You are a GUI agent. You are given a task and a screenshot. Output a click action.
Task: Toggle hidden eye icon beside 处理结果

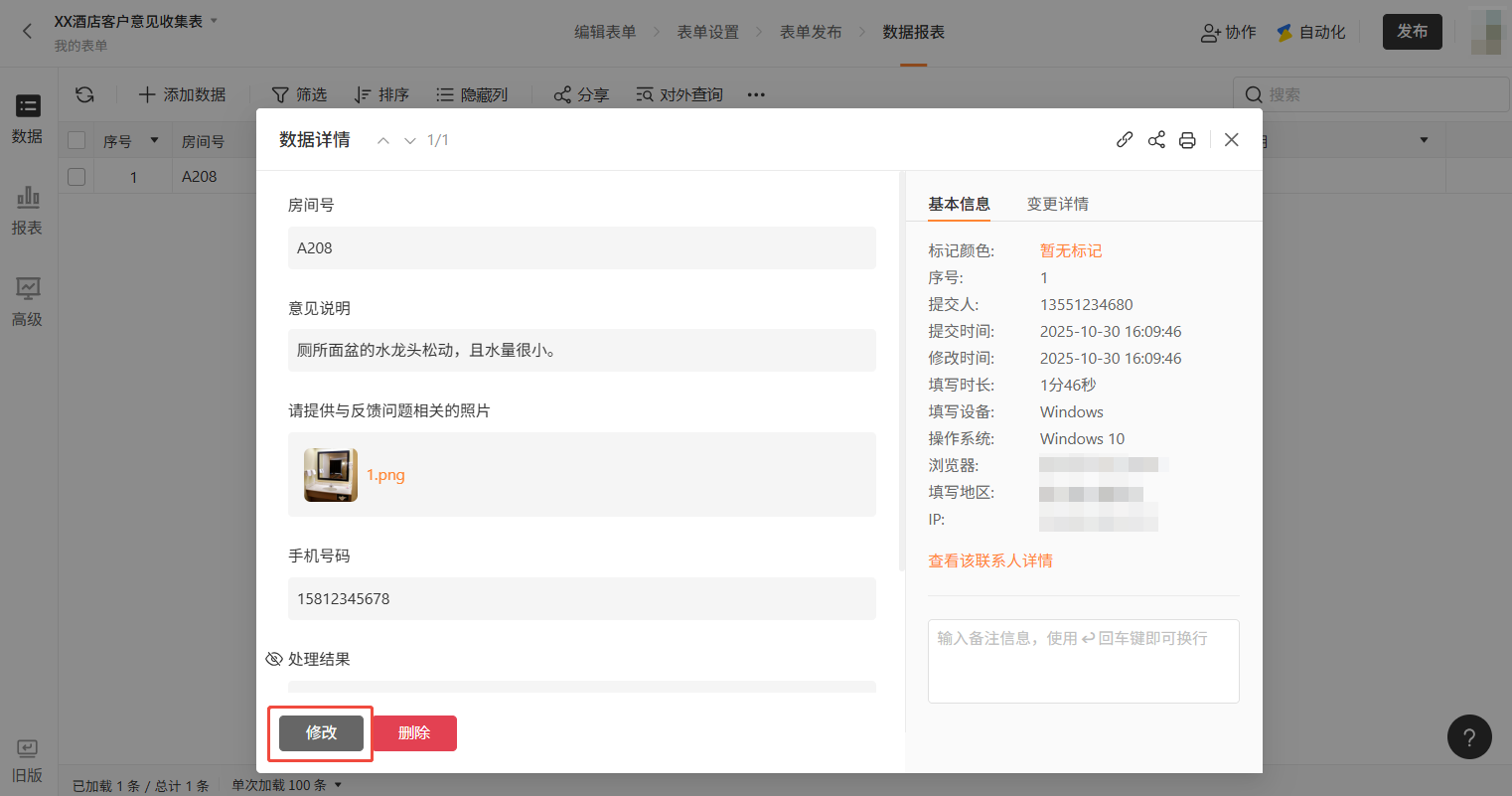[274, 659]
